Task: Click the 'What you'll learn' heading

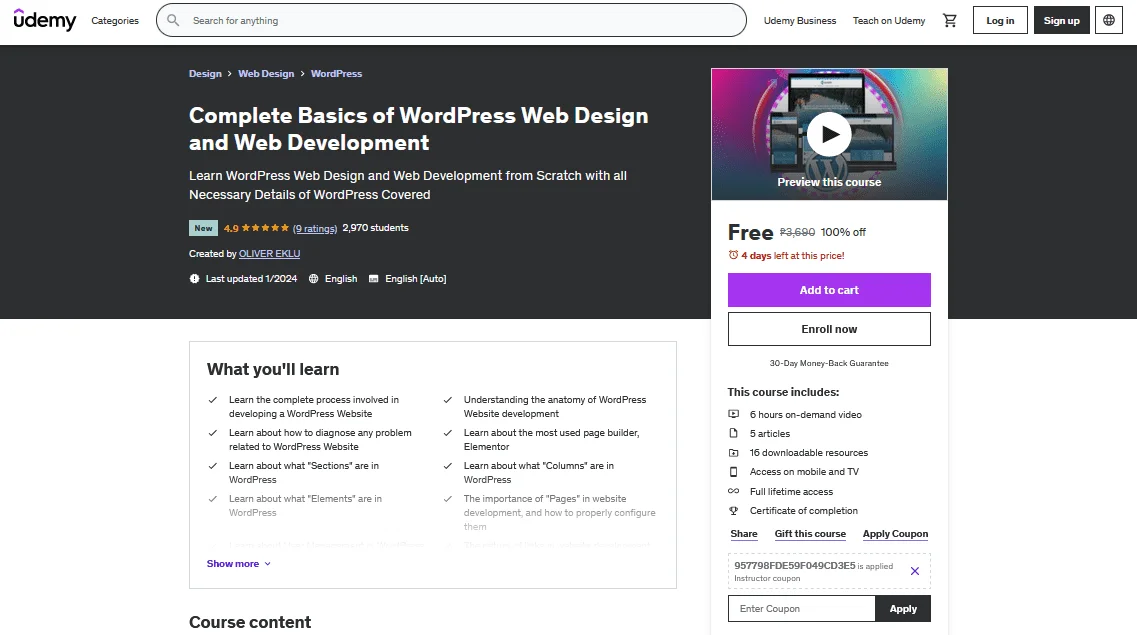Action: pyautogui.click(x=273, y=369)
